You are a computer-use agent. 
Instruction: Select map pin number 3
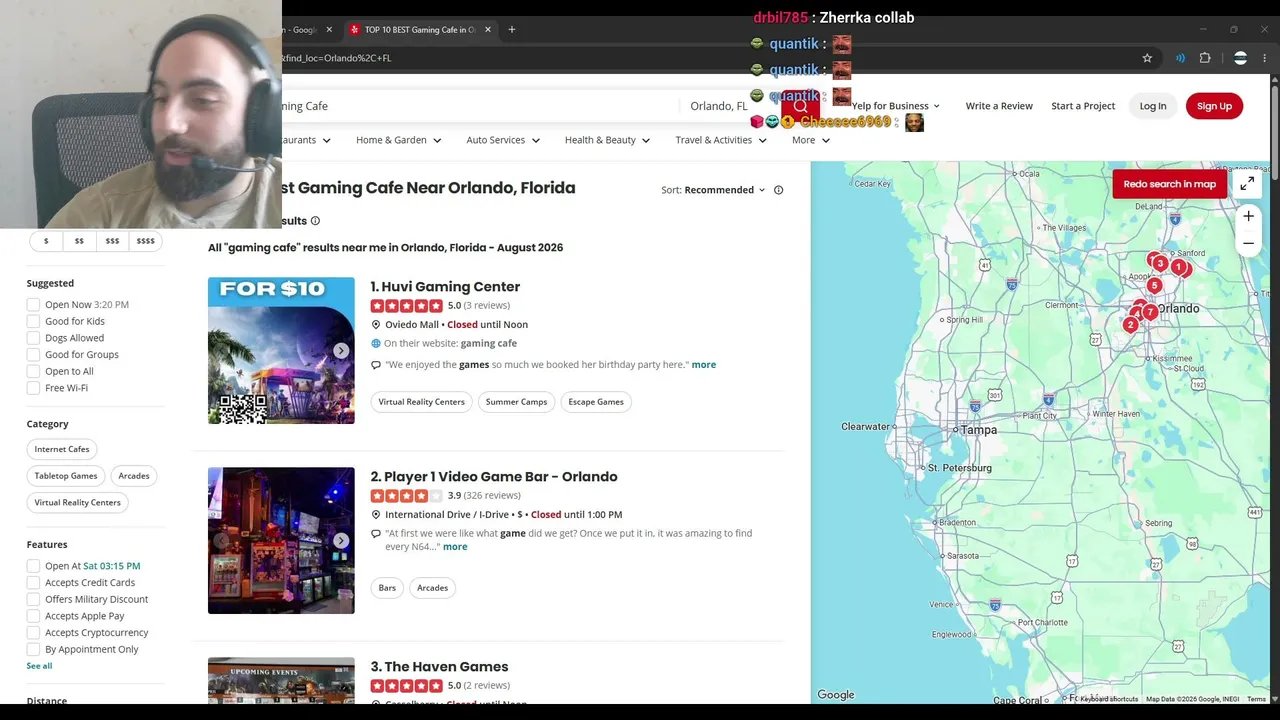[x=1160, y=263]
